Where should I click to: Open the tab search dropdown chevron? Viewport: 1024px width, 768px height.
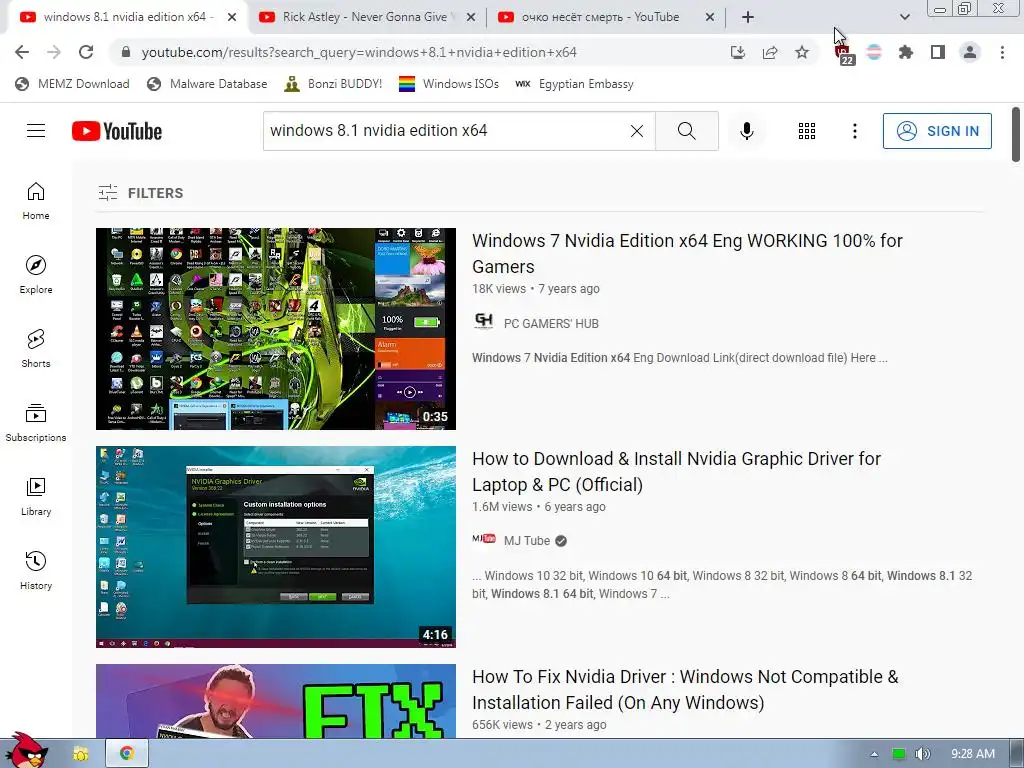pyautogui.click(x=904, y=17)
